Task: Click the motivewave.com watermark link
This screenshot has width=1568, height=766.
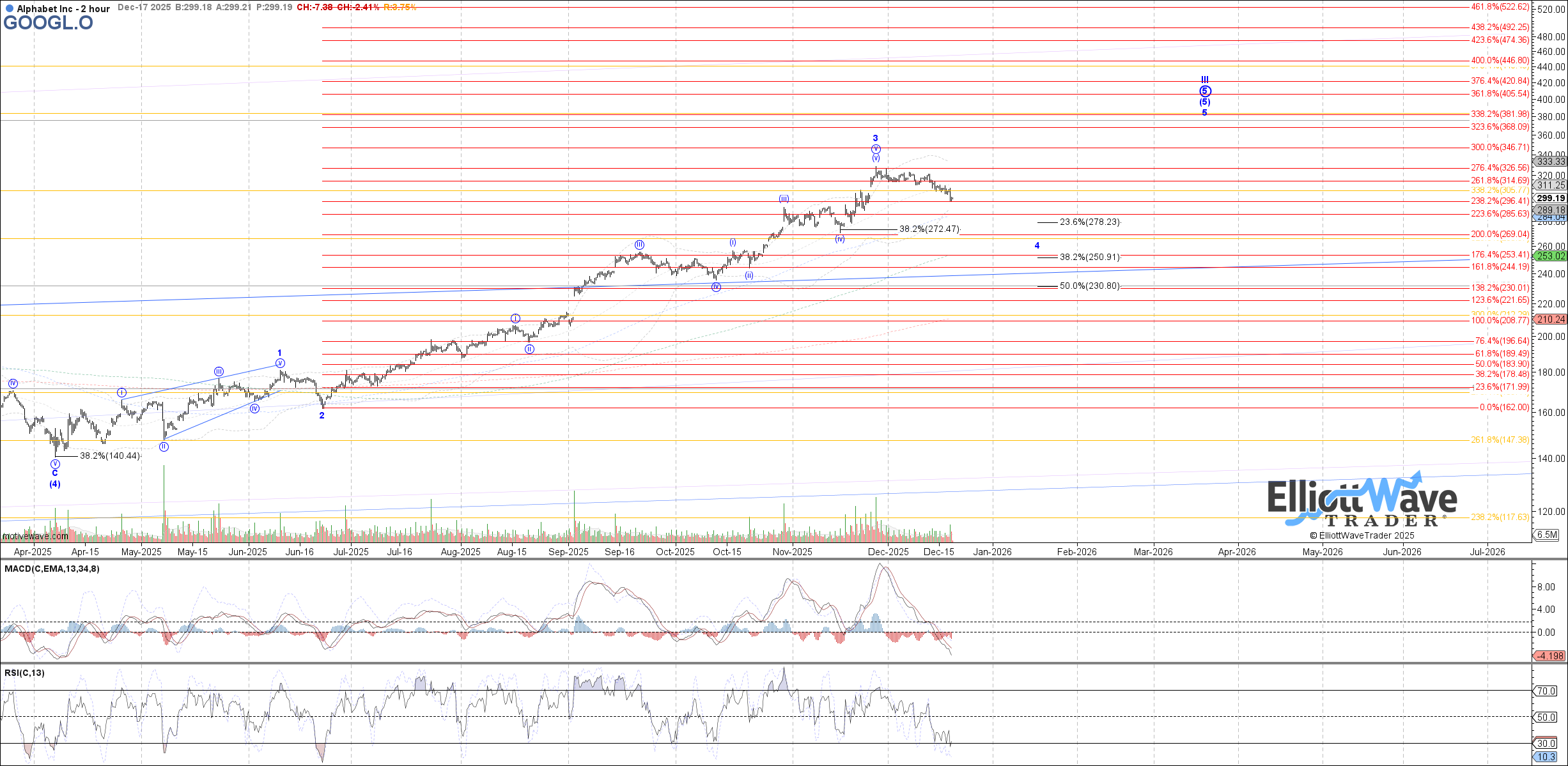Action: click(35, 536)
